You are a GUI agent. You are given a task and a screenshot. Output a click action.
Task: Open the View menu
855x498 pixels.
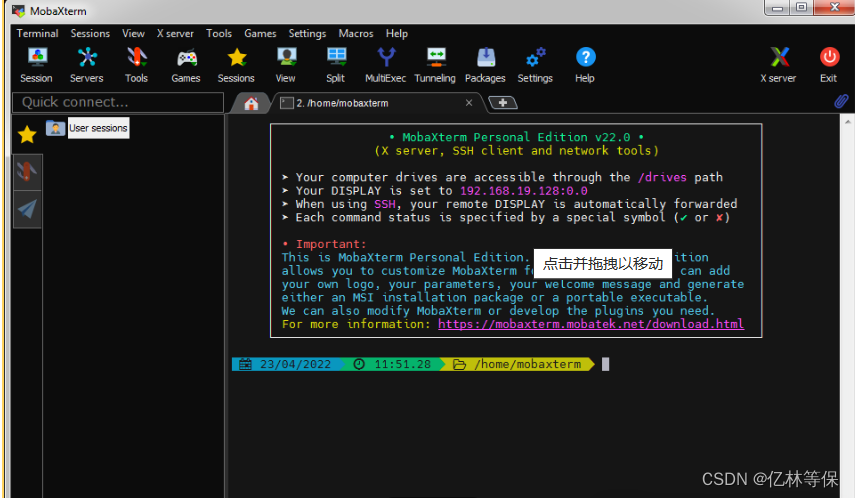(134, 33)
